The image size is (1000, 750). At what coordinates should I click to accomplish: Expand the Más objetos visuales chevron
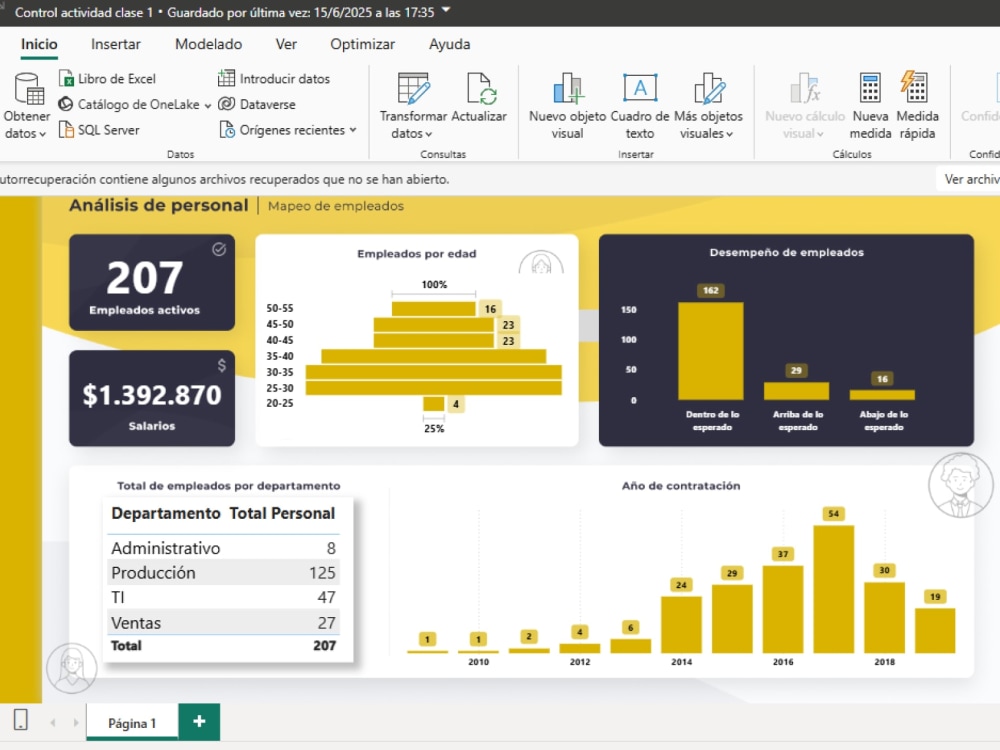(x=730, y=135)
